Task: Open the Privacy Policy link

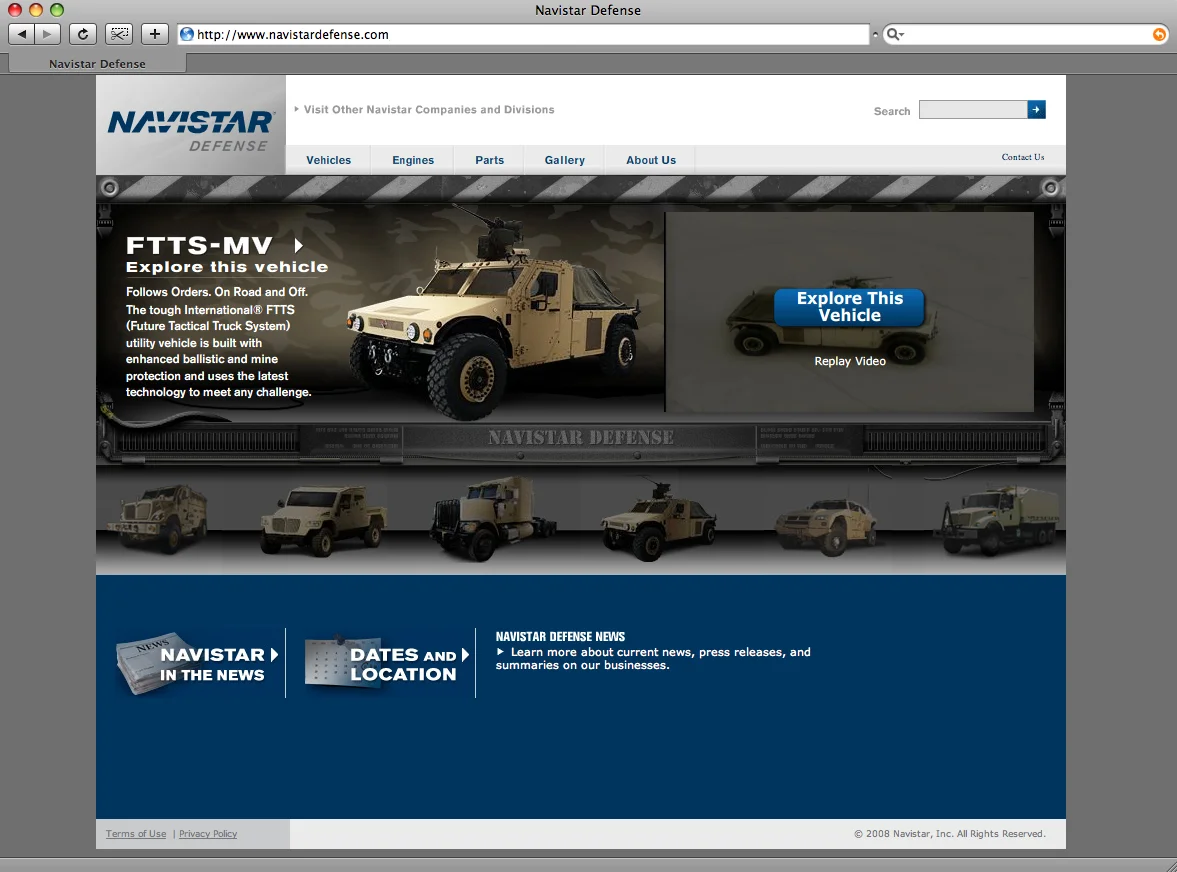Action: coord(208,834)
